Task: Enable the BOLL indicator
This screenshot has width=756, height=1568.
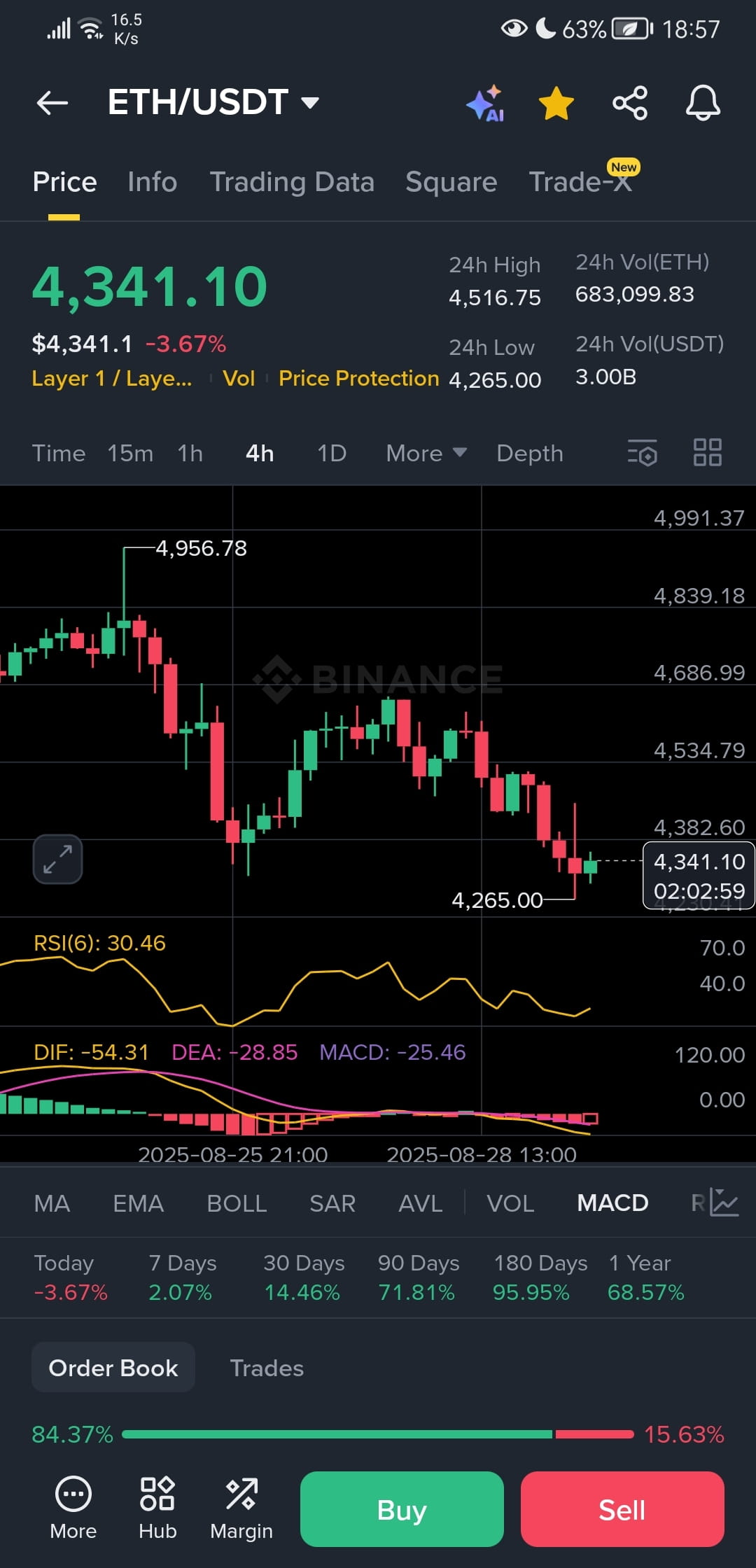Action: coord(237,1203)
